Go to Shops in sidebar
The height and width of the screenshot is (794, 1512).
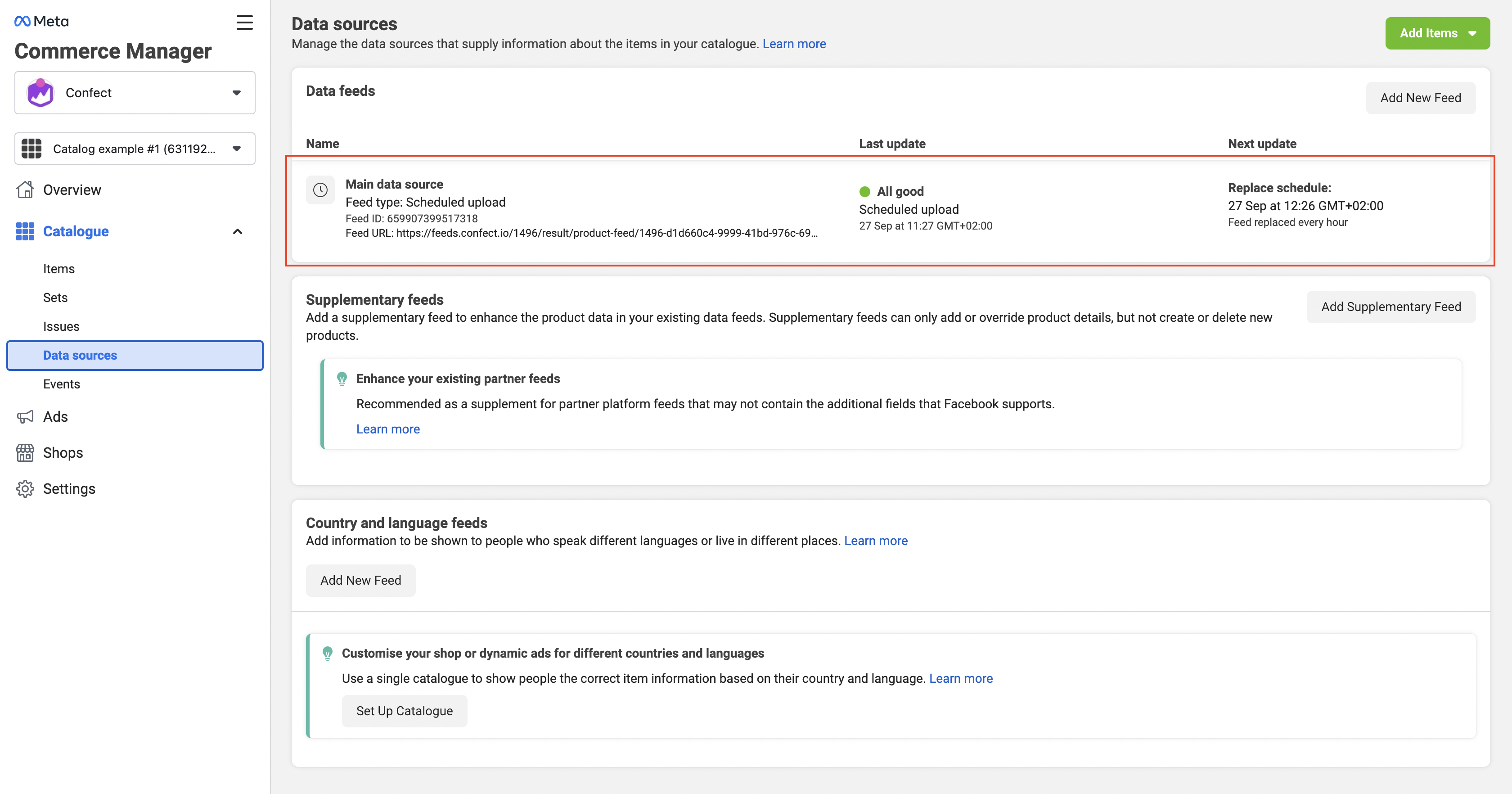tap(63, 453)
